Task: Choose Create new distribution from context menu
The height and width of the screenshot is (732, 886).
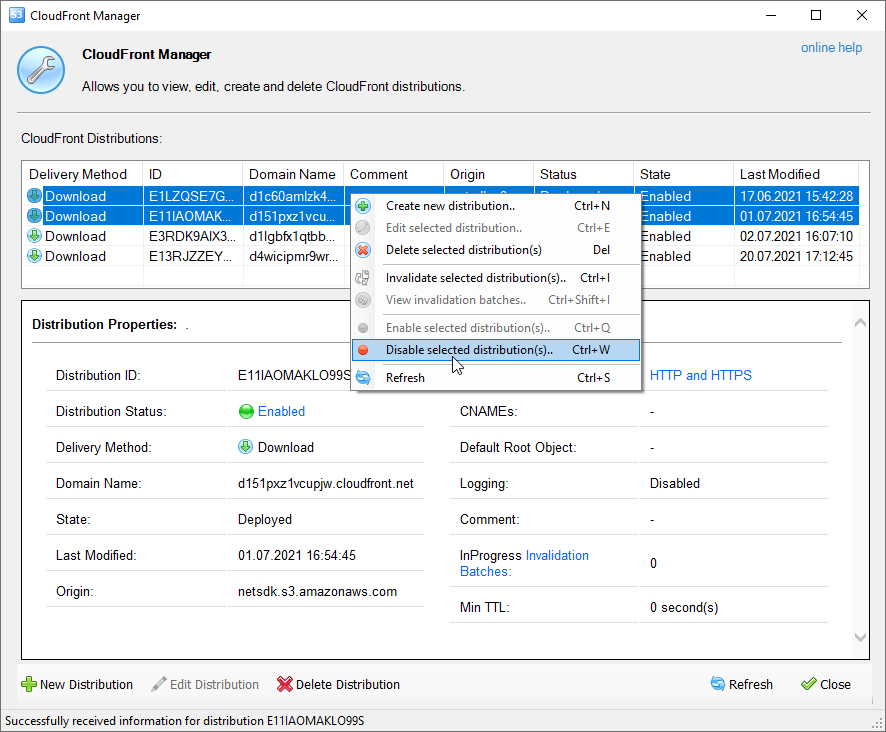Action: pos(496,206)
